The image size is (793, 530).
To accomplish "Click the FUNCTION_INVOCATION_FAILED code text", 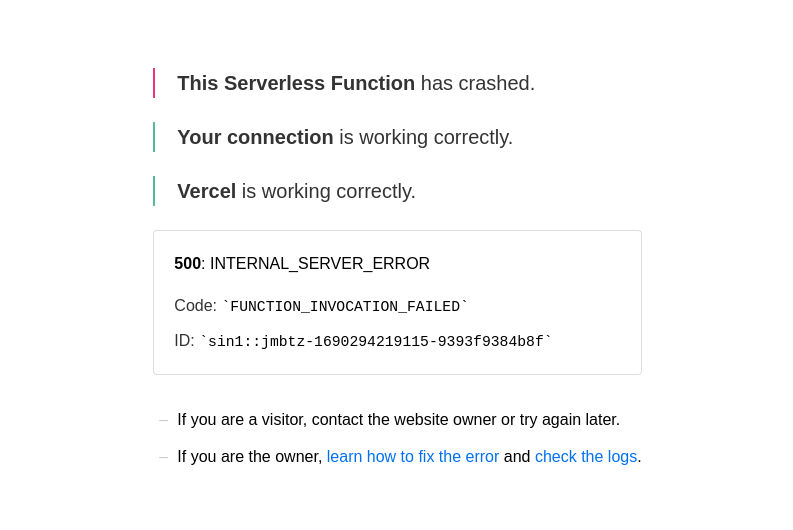I will [345, 306].
